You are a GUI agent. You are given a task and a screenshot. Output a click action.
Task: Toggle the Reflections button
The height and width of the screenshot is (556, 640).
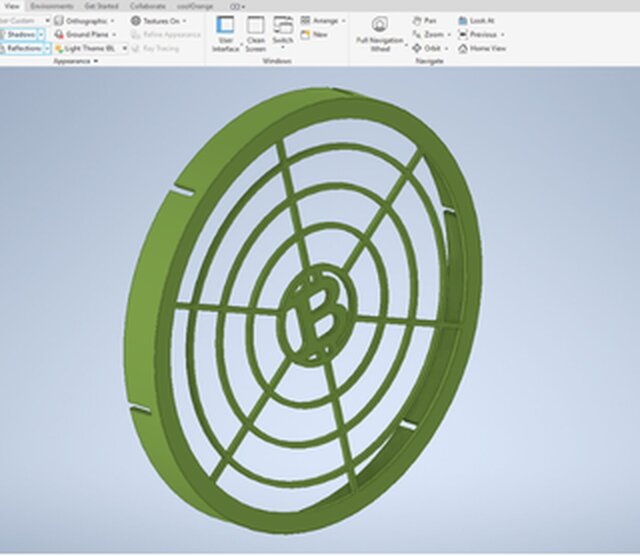(x=21, y=48)
